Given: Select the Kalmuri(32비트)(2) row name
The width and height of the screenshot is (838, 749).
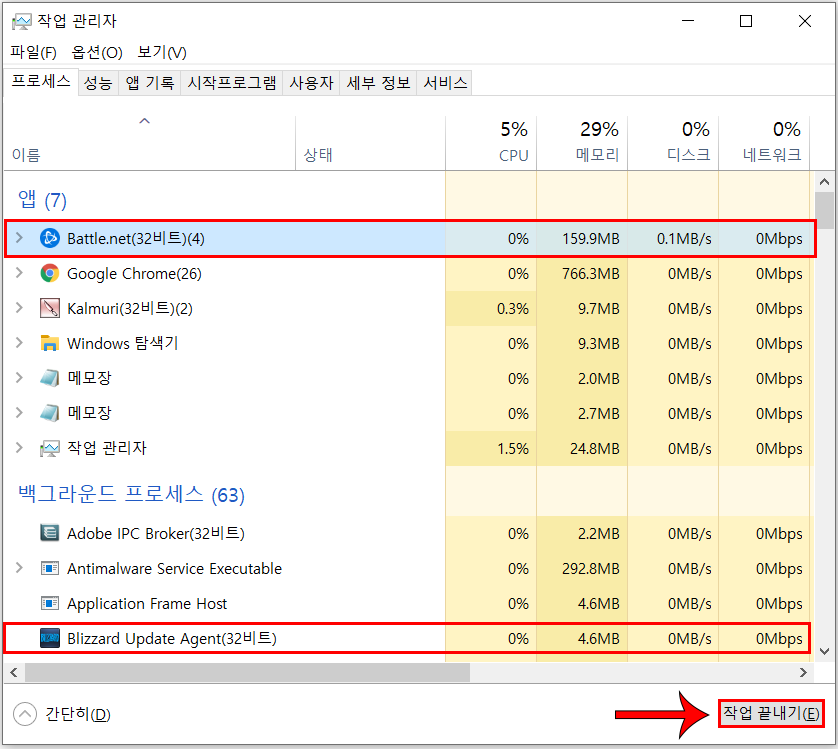Looking at the screenshot, I should pyautogui.click(x=130, y=308).
